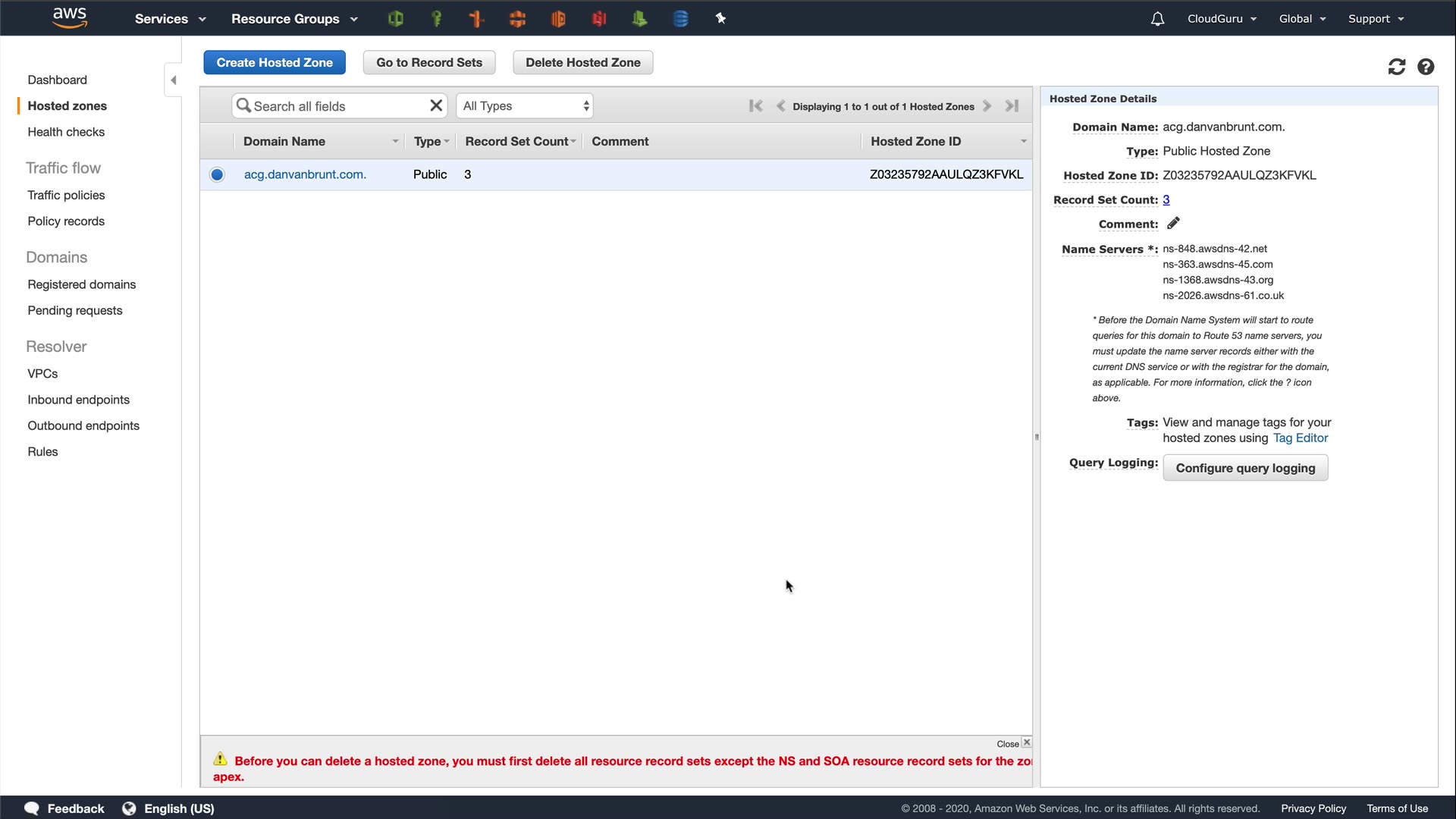1456x819 pixels.
Task: Refresh the hosted zones list
Action: (x=1396, y=67)
